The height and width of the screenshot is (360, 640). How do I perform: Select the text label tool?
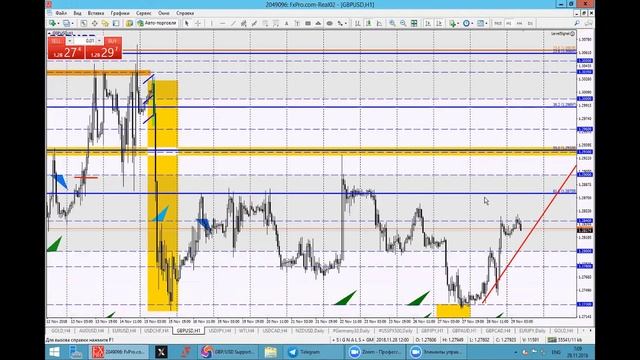click(297, 23)
